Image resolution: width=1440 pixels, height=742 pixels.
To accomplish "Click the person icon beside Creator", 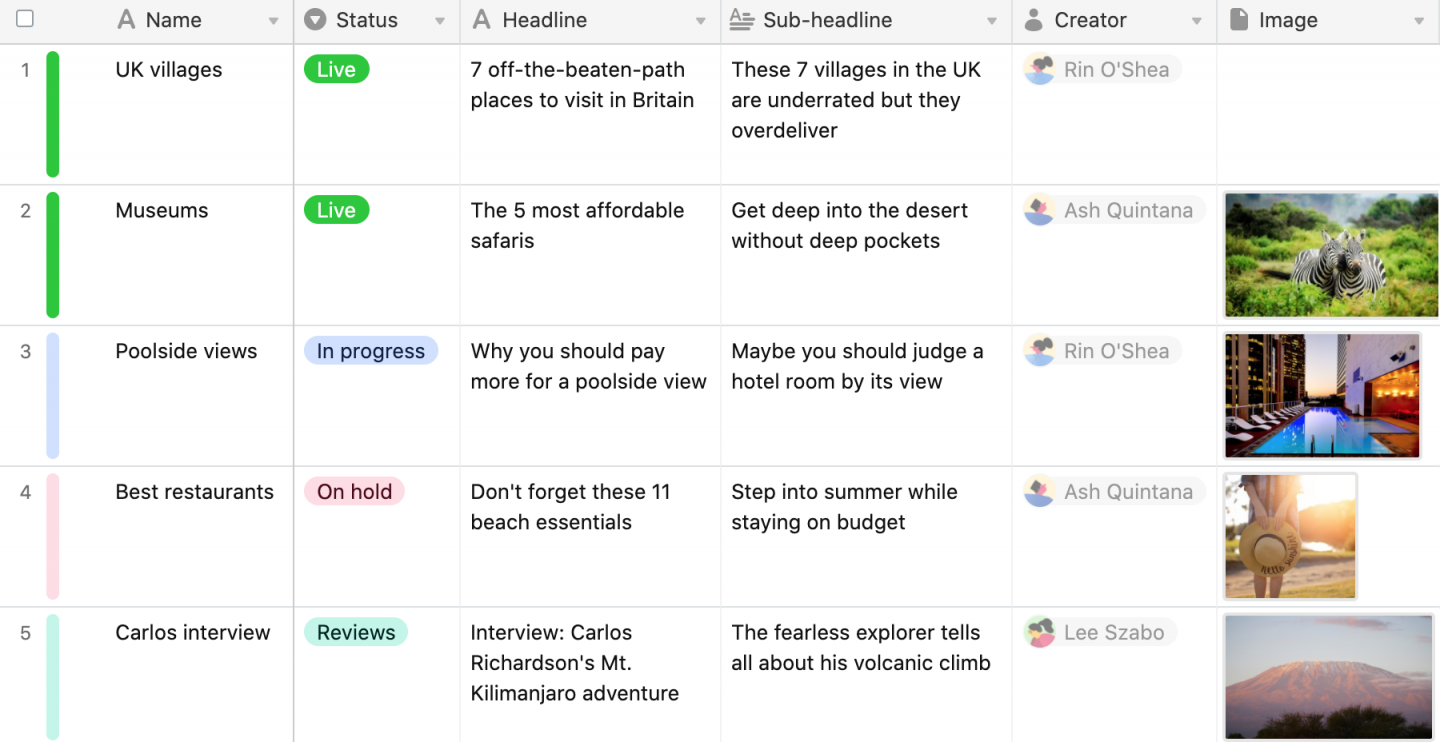I will point(1034,20).
